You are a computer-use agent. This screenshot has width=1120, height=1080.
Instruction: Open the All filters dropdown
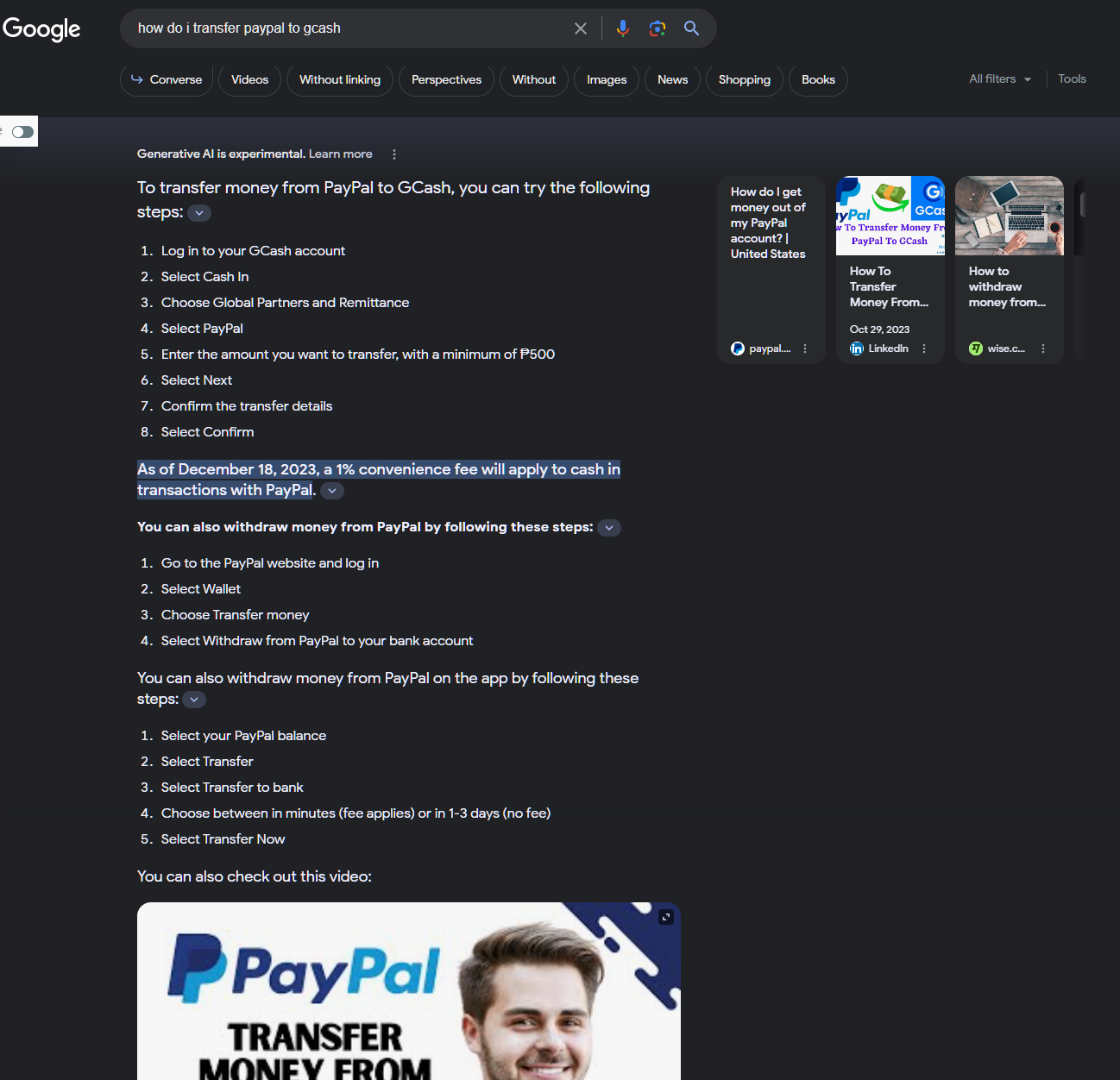click(1000, 79)
